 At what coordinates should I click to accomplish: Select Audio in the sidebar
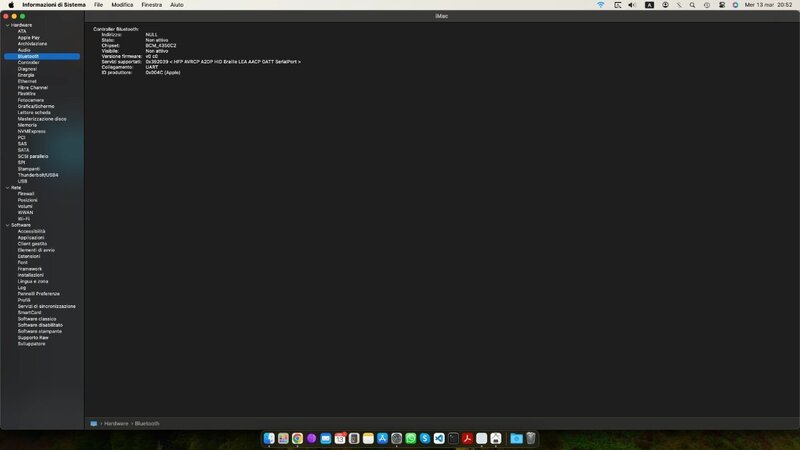[x=24, y=50]
